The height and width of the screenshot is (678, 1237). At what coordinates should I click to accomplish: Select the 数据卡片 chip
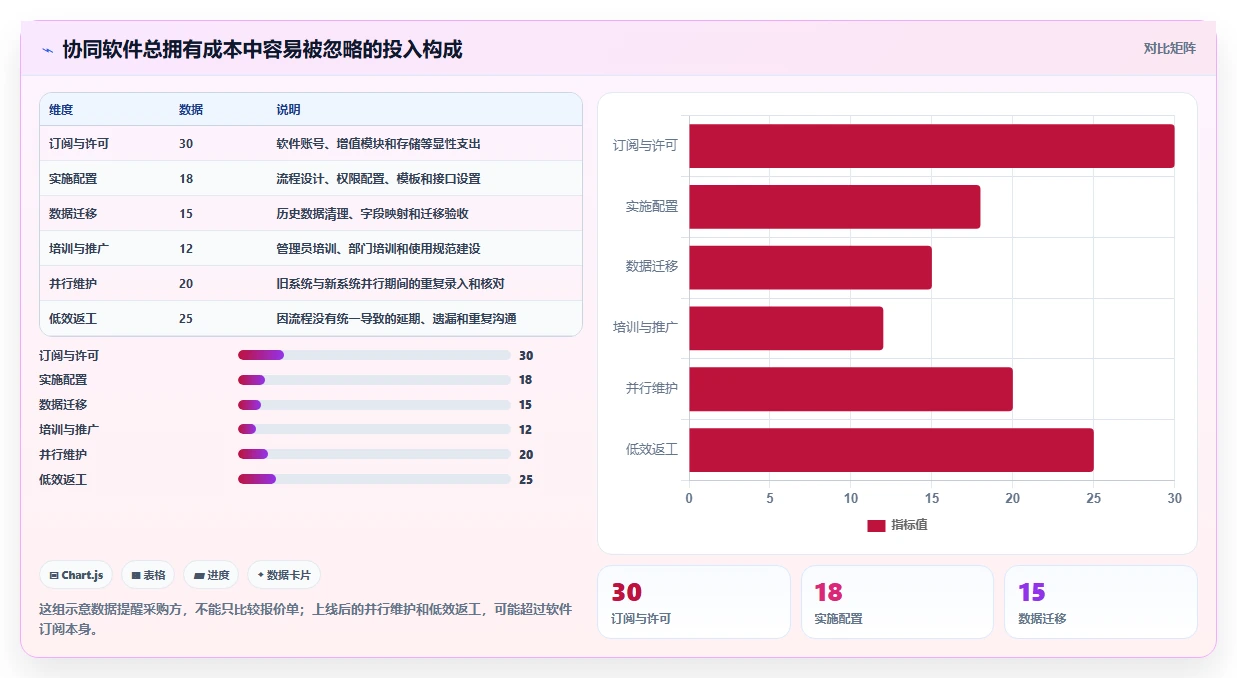[x=284, y=575]
